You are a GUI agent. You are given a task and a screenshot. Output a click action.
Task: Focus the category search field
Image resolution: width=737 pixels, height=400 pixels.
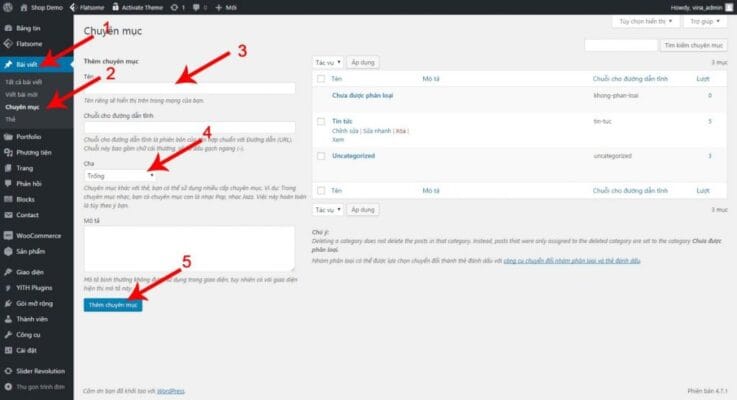[620, 45]
